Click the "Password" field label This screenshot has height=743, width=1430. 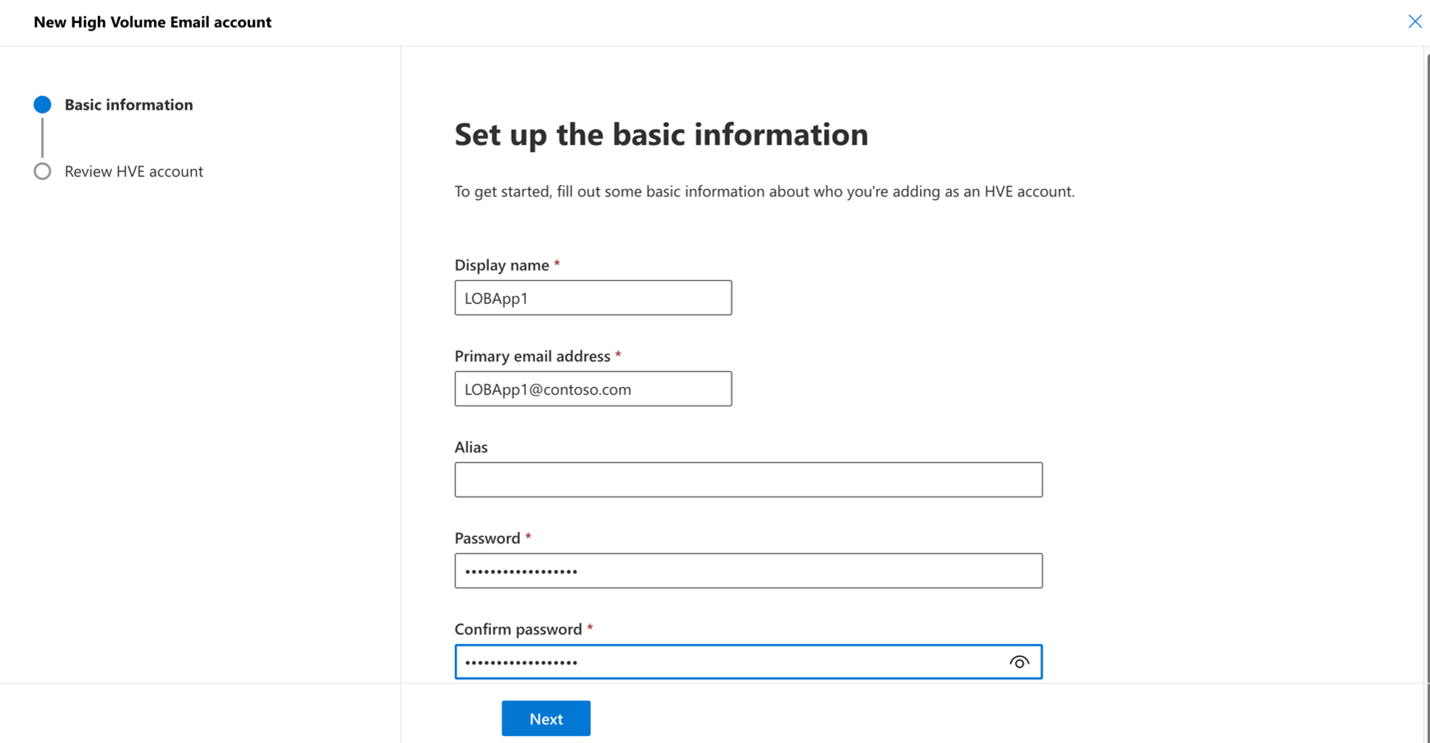487,538
